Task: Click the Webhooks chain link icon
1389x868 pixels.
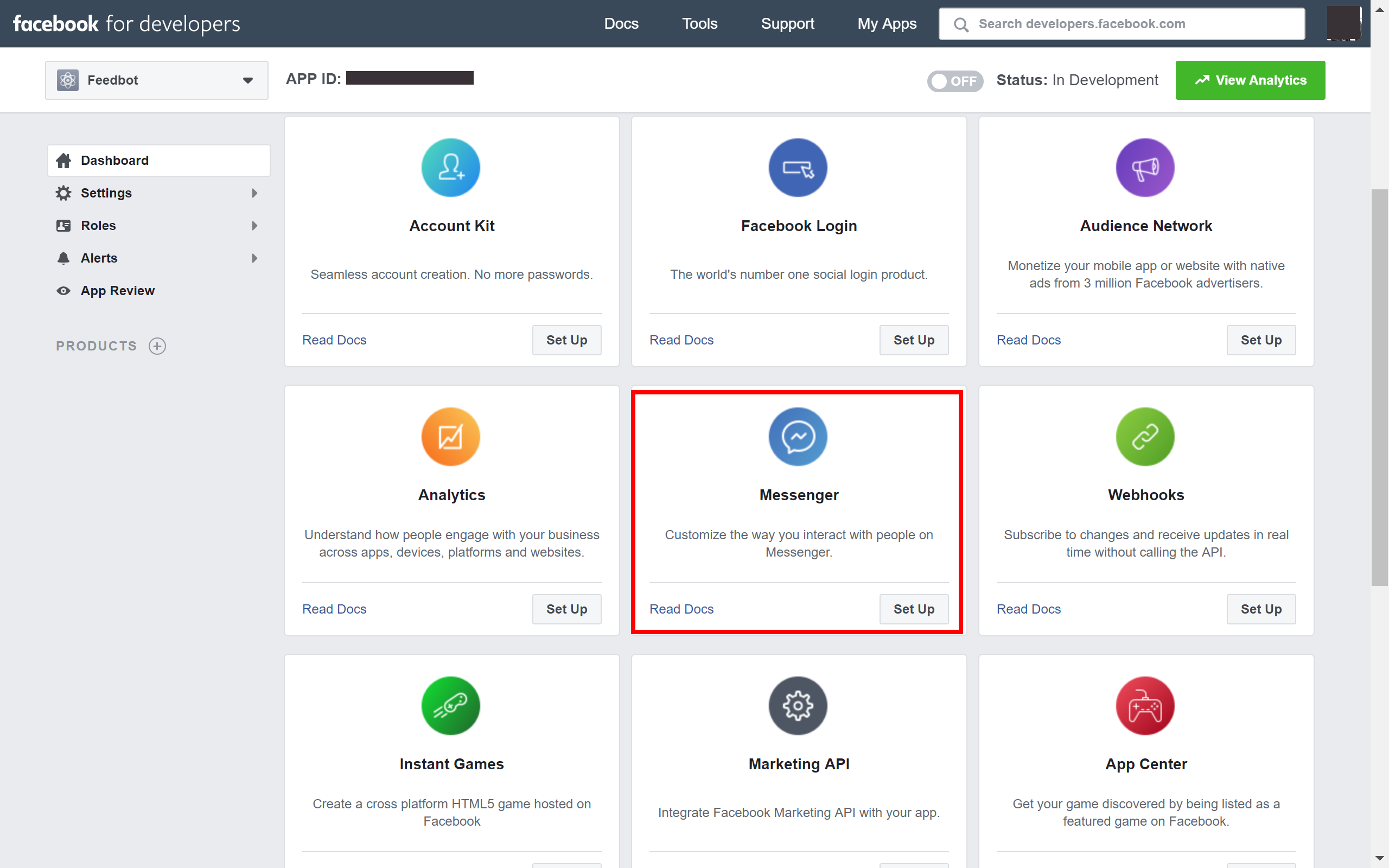Action: click(x=1145, y=437)
